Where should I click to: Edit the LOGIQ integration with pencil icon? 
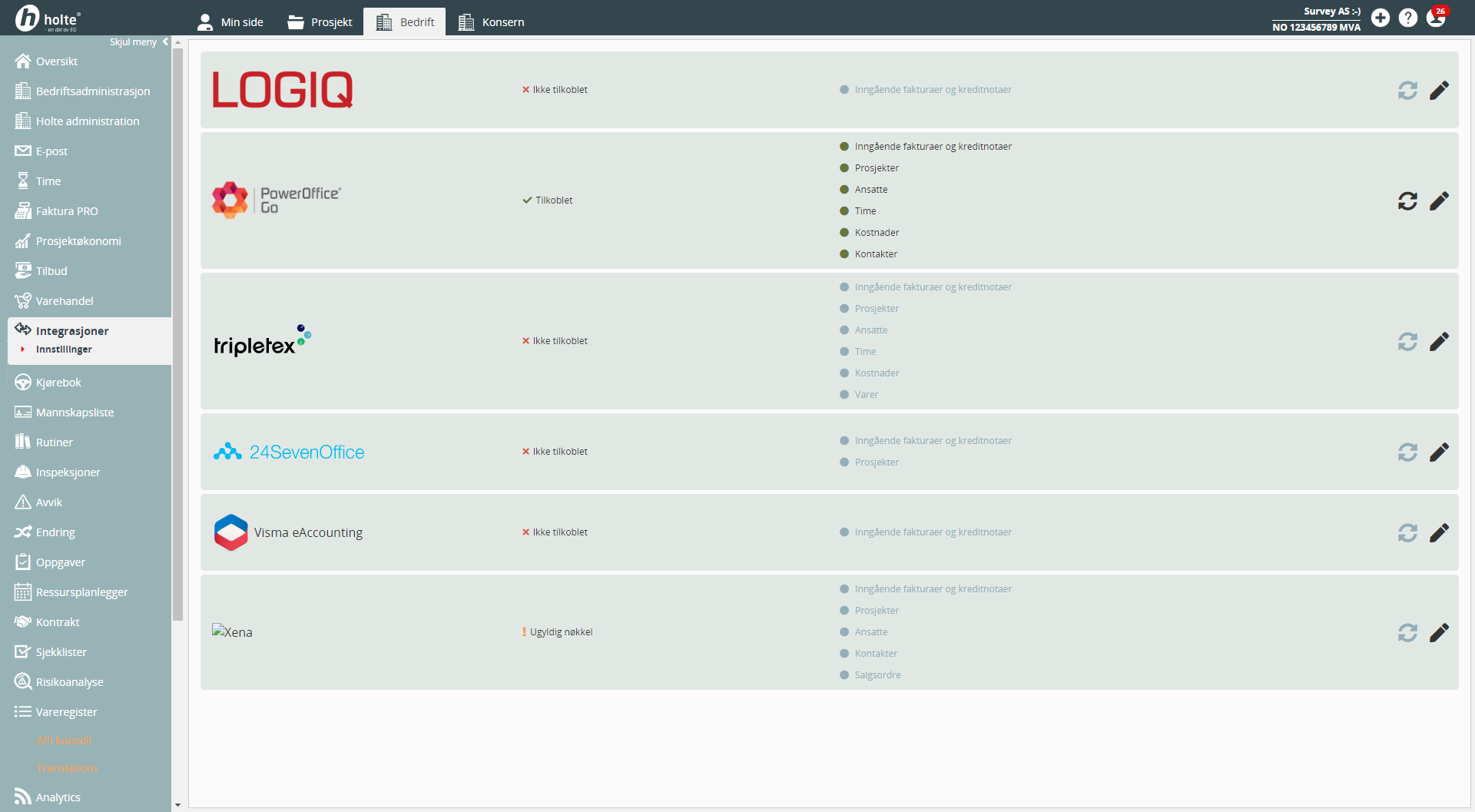click(x=1439, y=91)
